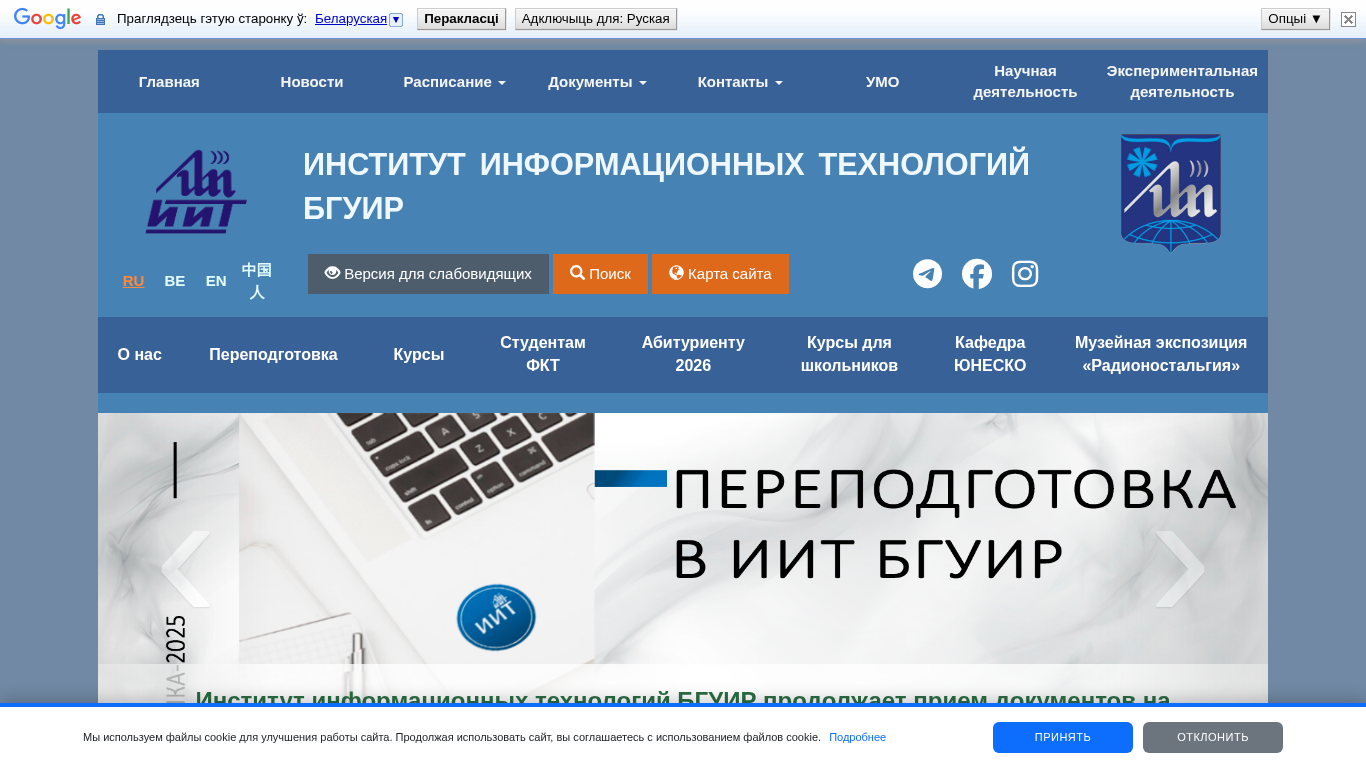Open the Telegram channel icon
Screen dimensions: 1366x768
click(x=927, y=274)
